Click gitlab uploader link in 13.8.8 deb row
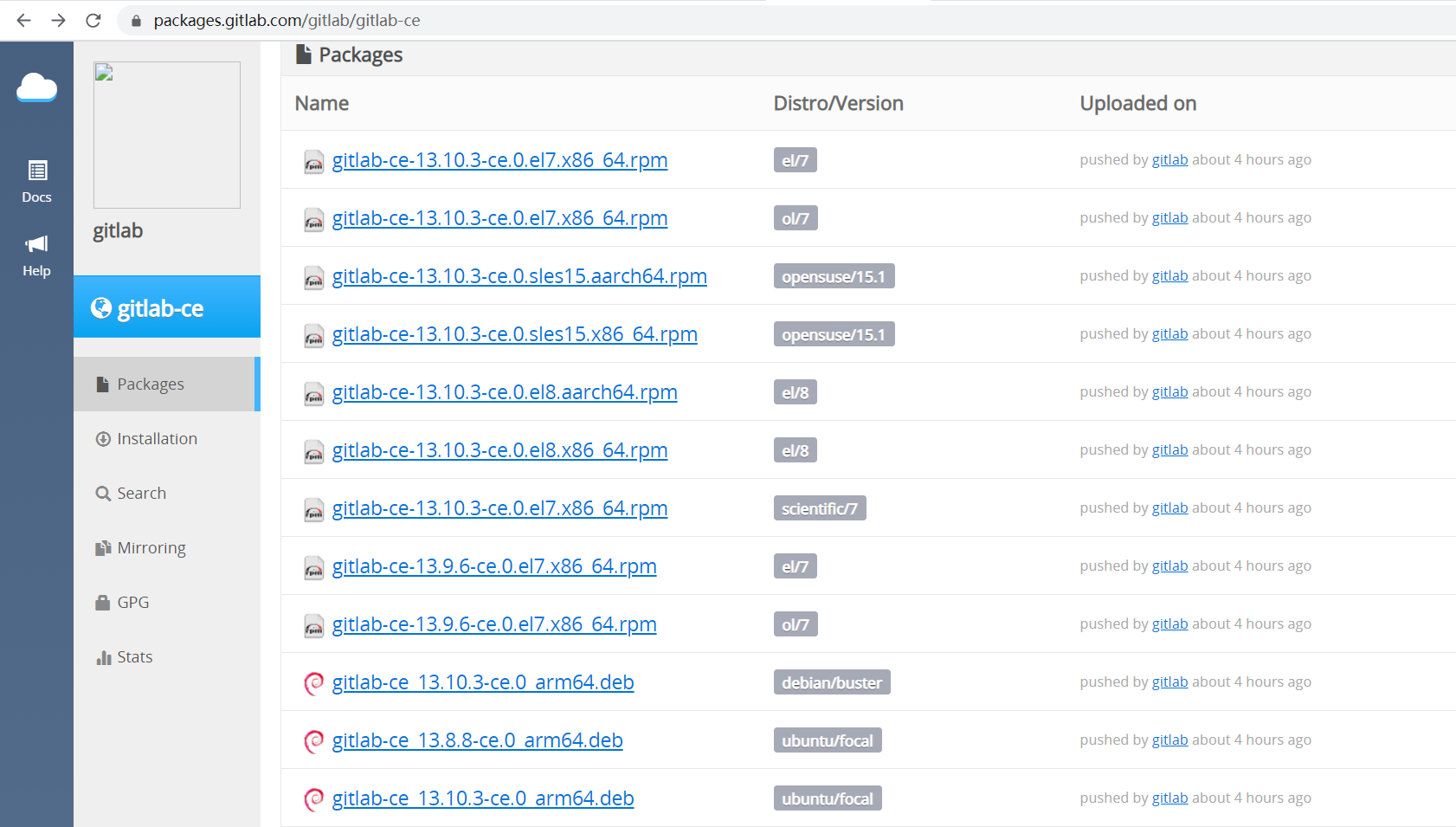This screenshot has width=1456, height=827. tap(1169, 740)
